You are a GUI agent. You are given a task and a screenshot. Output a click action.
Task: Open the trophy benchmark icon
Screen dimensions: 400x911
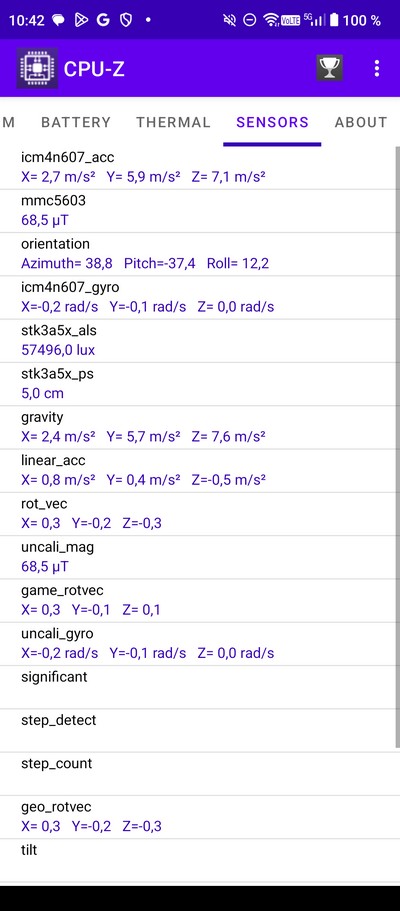[x=329, y=68]
